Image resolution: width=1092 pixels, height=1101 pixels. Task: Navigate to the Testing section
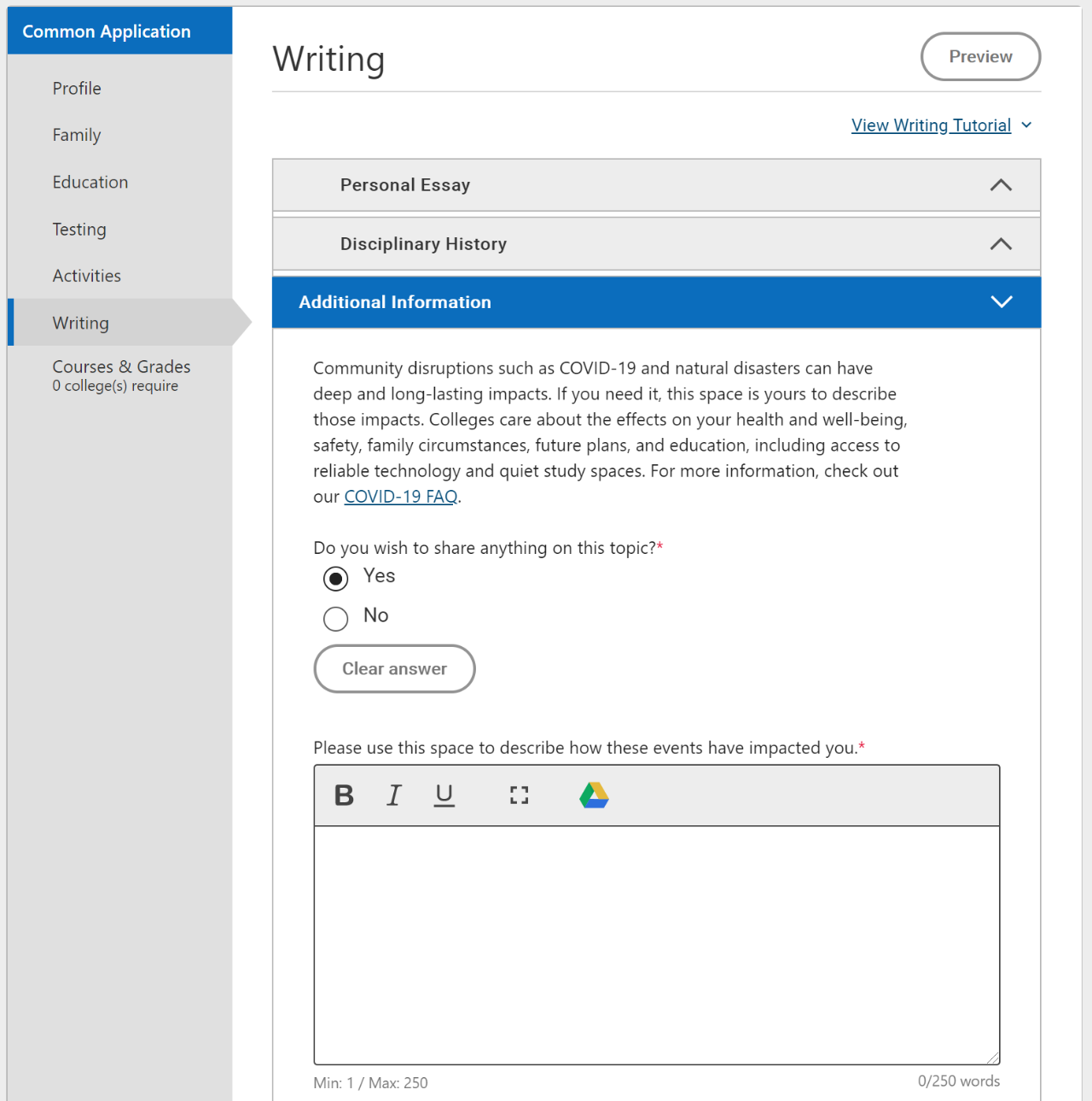(79, 229)
